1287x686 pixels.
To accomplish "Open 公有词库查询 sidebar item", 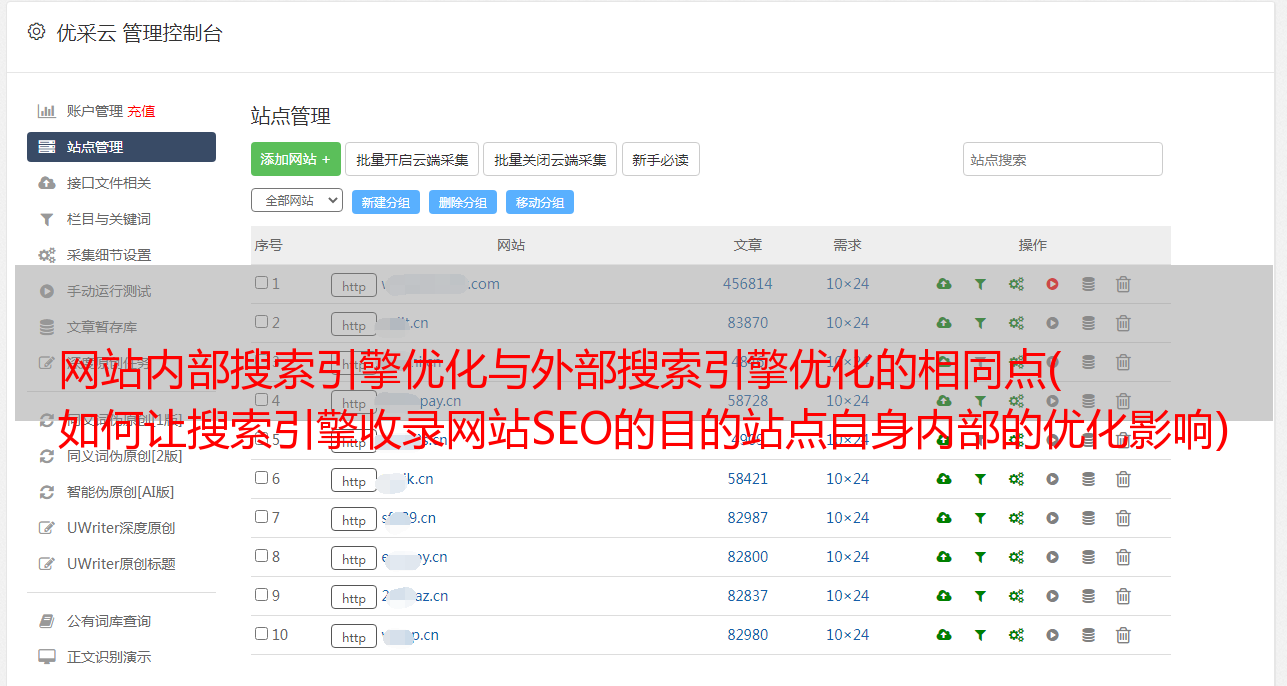I will [109, 621].
